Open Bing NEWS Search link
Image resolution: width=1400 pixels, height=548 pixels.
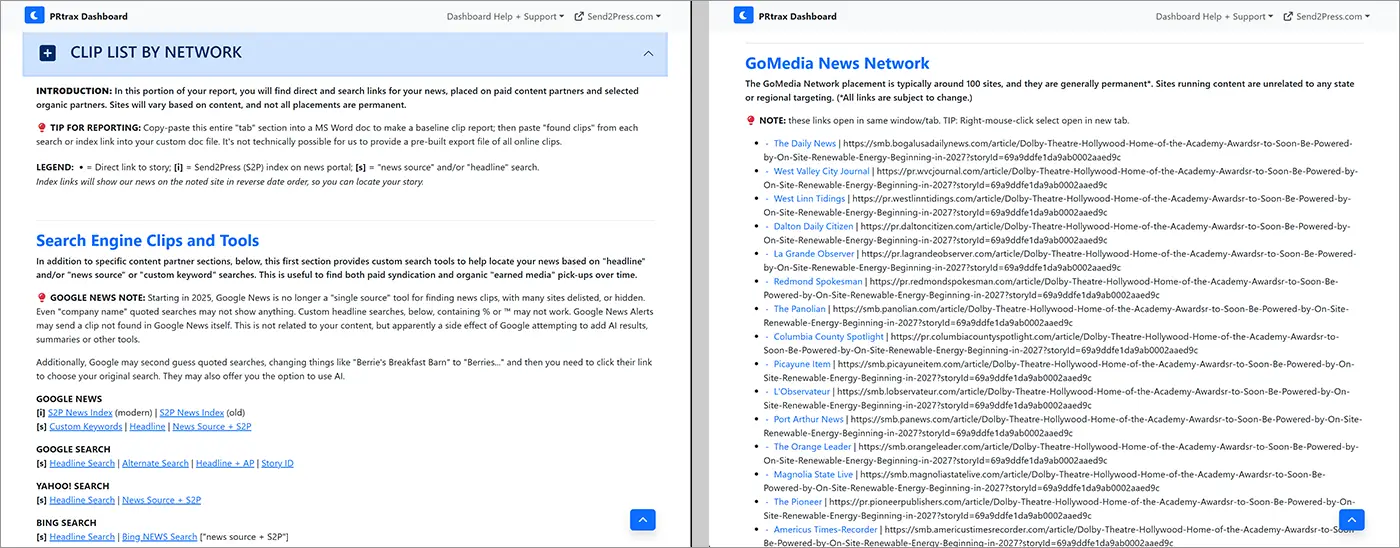160,537
